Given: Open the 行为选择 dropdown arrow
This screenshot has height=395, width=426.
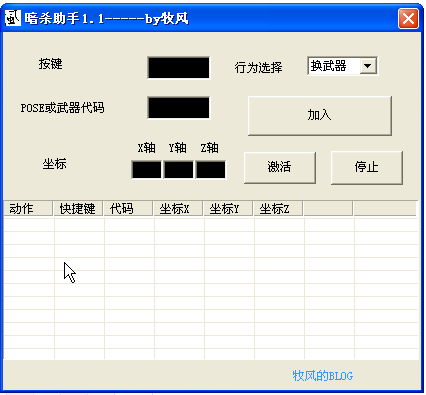Looking at the screenshot, I should pos(368,66).
